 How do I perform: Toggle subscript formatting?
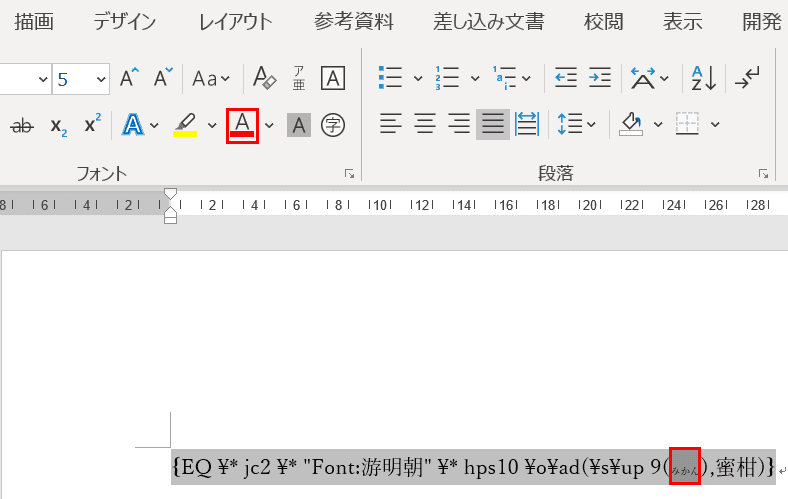(x=58, y=126)
